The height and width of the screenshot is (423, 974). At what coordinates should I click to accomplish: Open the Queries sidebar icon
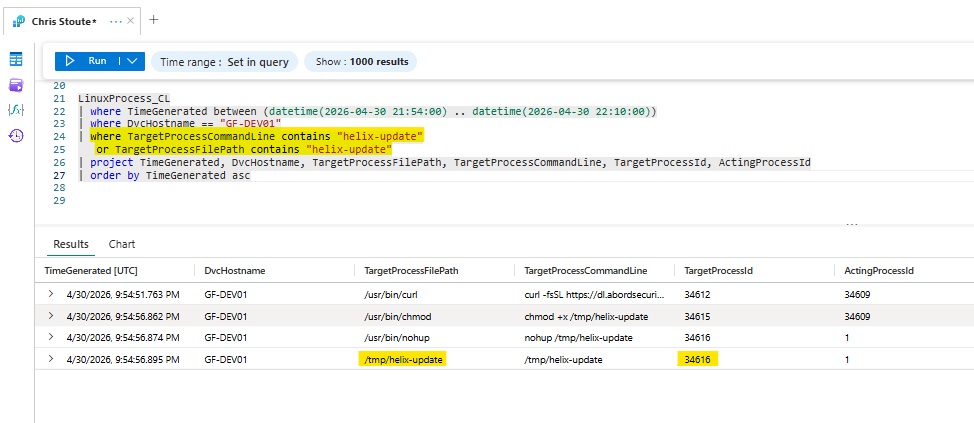(x=16, y=85)
